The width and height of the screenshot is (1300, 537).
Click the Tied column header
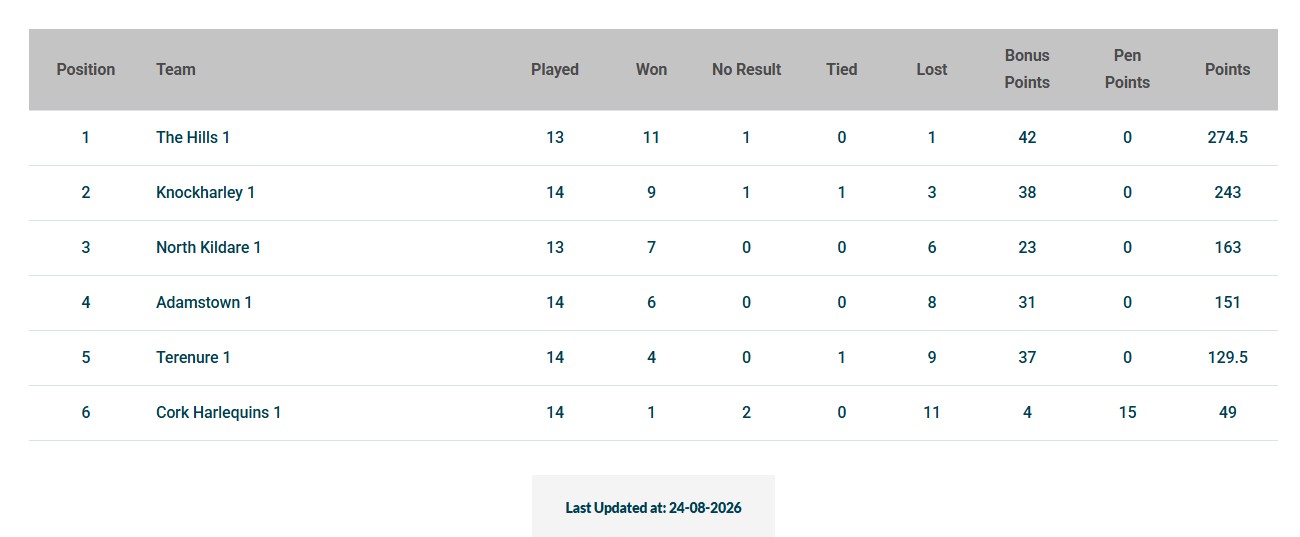(842, 70)
